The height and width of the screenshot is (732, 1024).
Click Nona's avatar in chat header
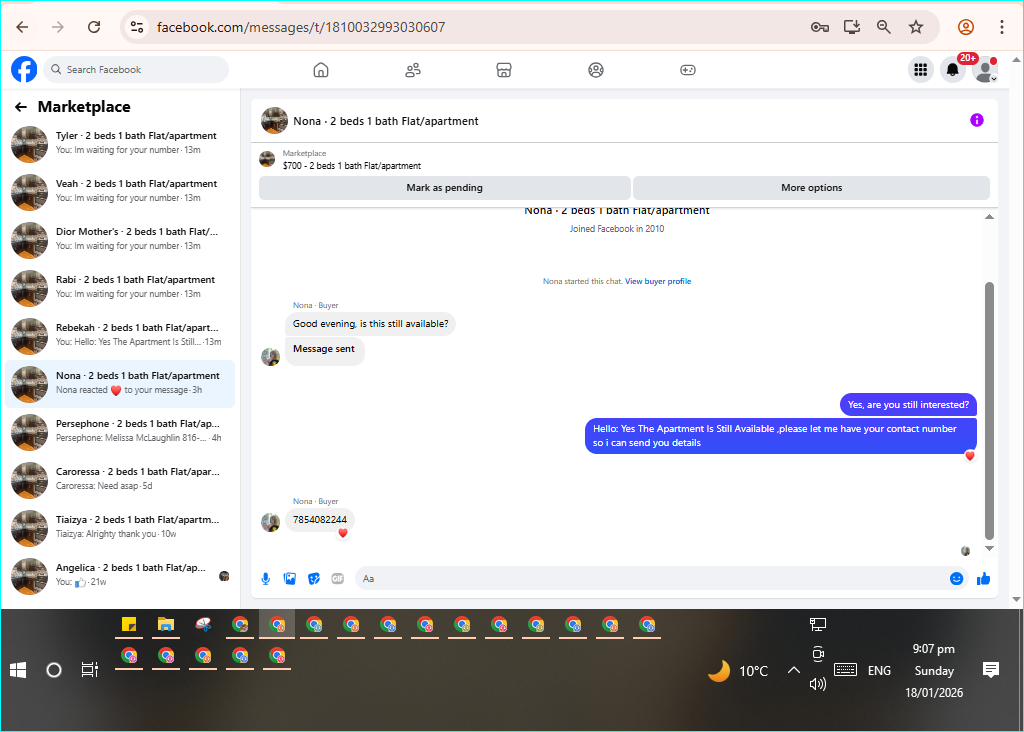click(x=274, y=121)
